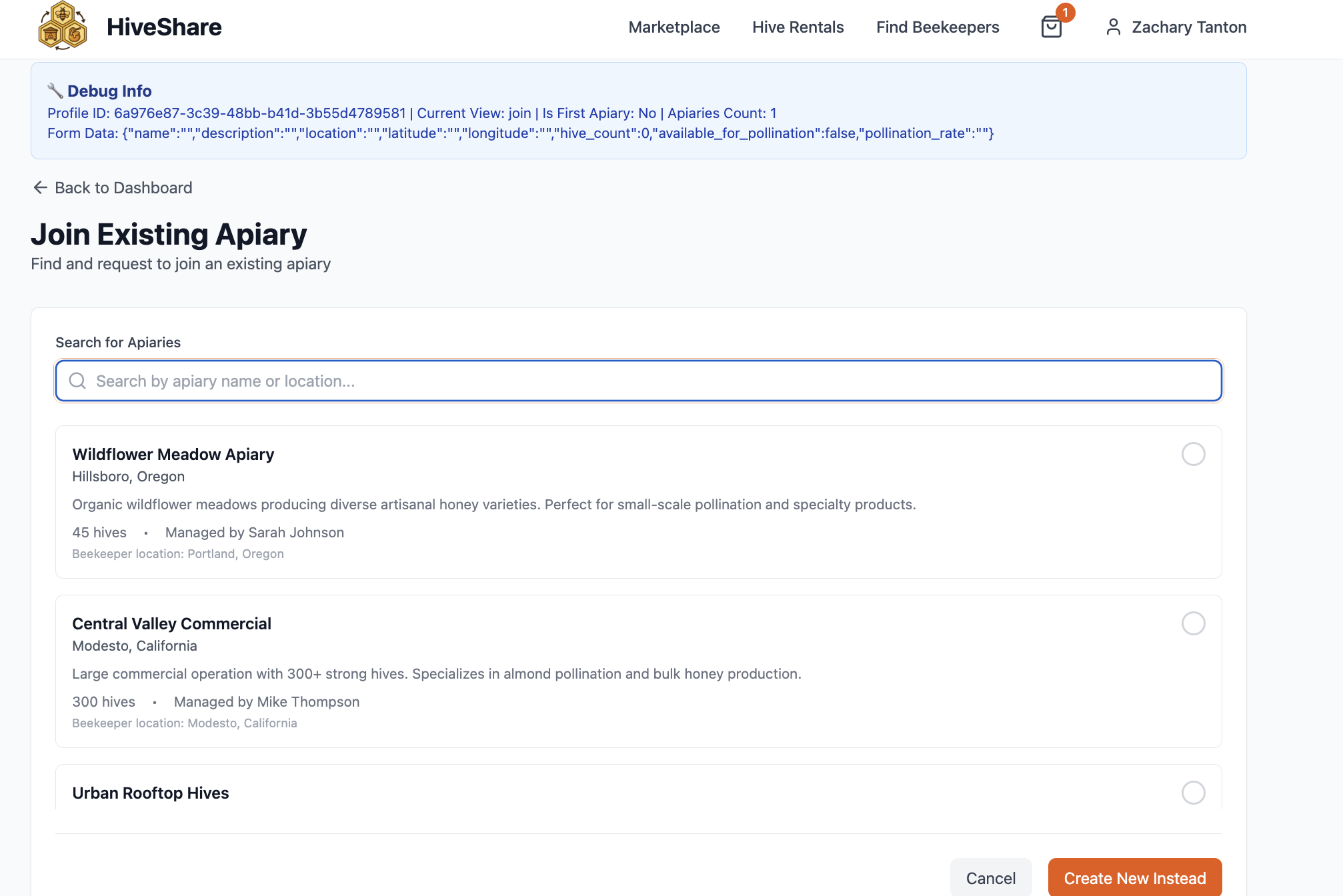Select Wildflower Meadow Apiary radio button
Screen dimensions: 1343x896
tap(1193, 454)
